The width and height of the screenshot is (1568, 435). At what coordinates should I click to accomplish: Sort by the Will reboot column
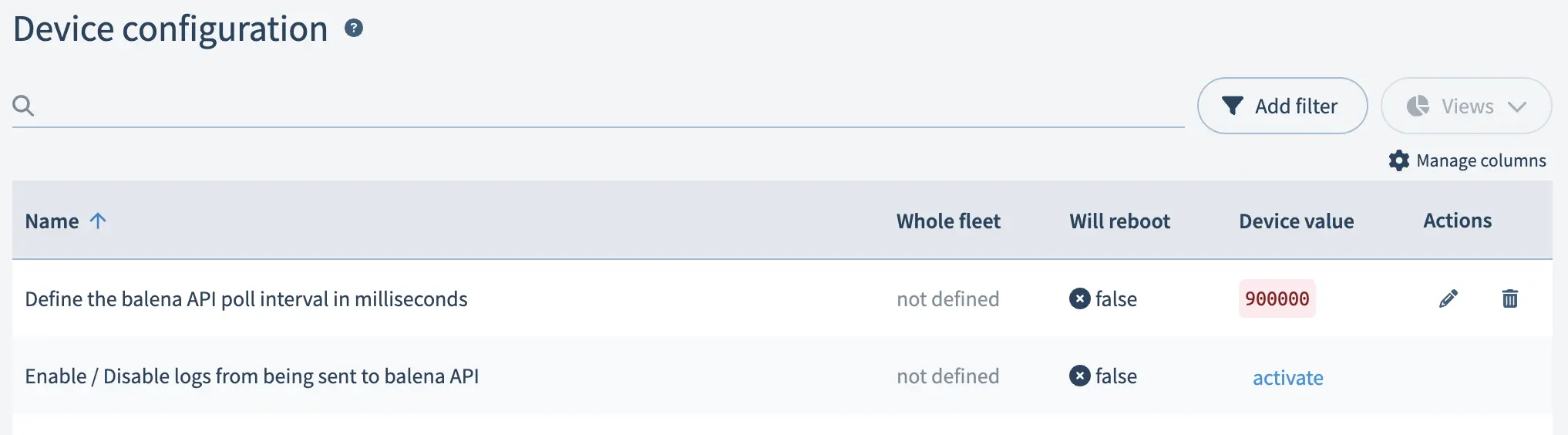point(1119,221)
